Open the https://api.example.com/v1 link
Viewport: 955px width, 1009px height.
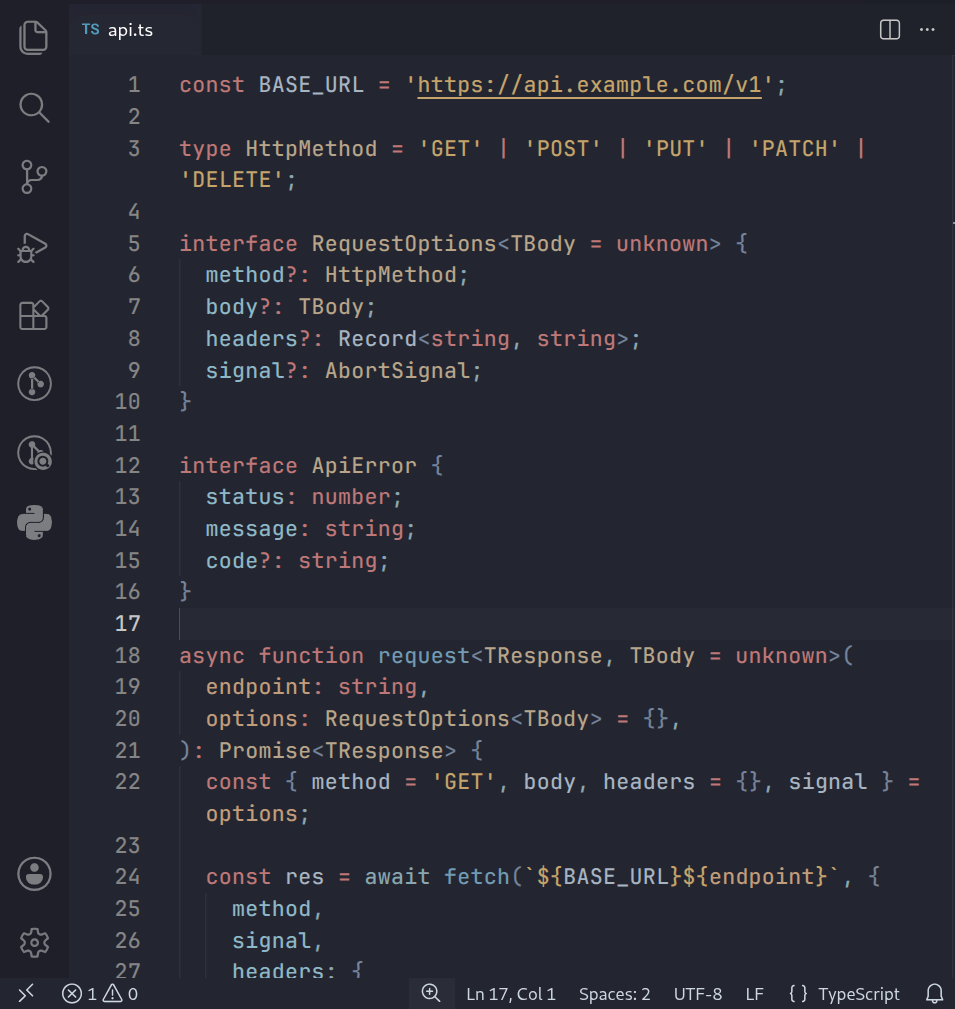pyautogui.click(x=589, y=85)
